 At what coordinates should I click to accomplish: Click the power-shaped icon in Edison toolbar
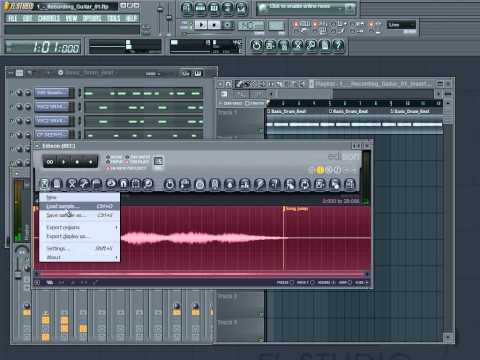coord(170,184)
